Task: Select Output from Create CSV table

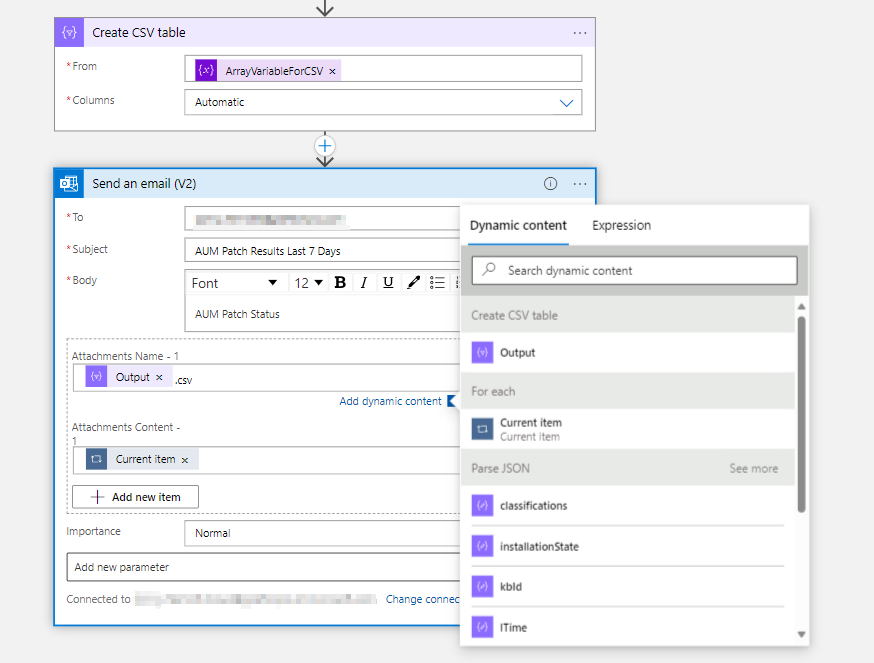Action: (628, 352)
